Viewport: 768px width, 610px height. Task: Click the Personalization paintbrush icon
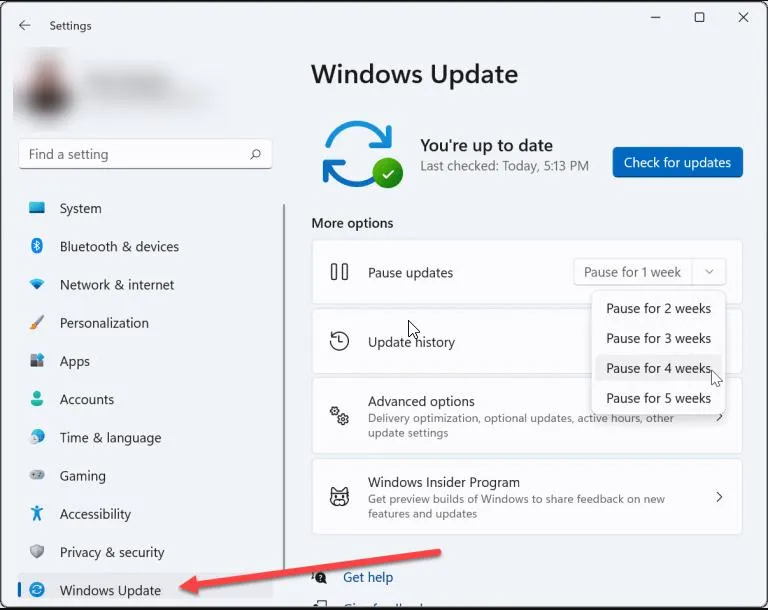pyautogui.click(x=37, y=322)
